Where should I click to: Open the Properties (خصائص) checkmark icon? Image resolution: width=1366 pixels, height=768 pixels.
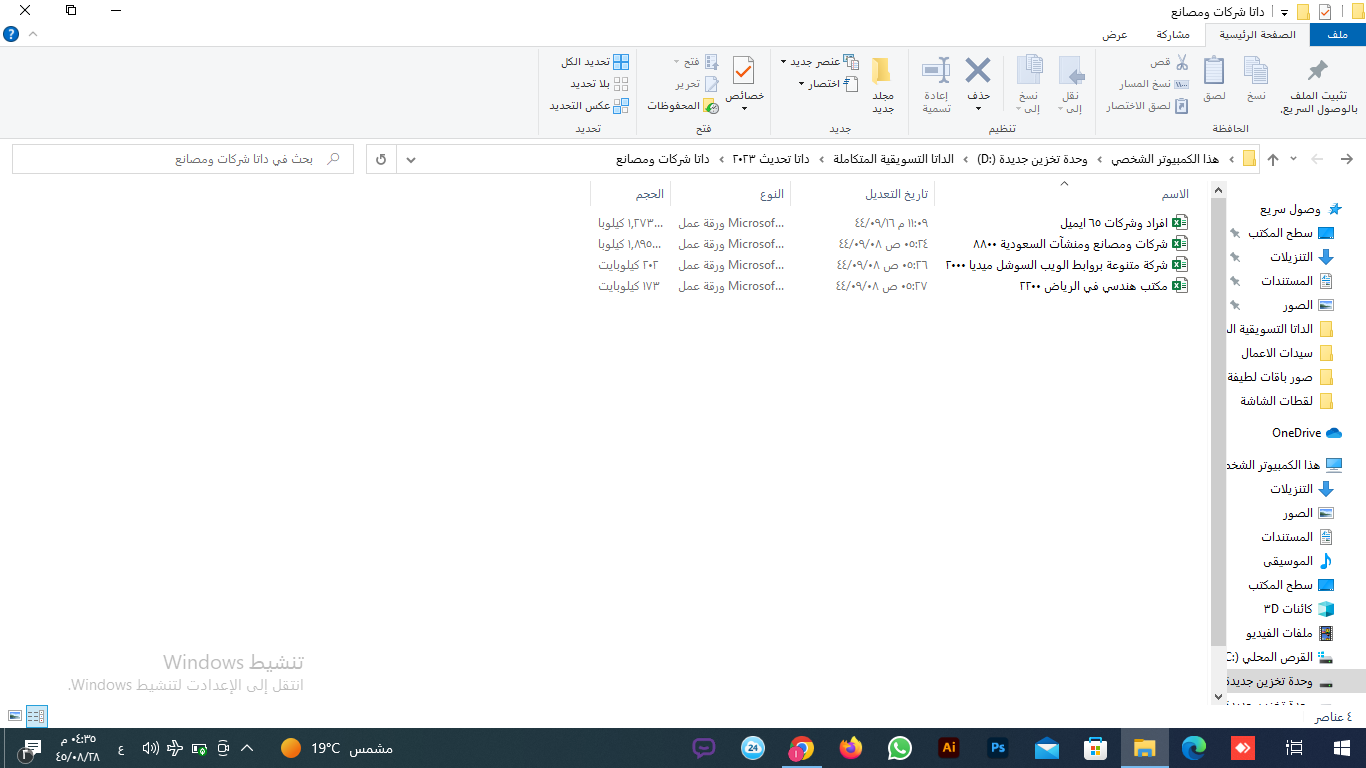[x=744, y=71]
